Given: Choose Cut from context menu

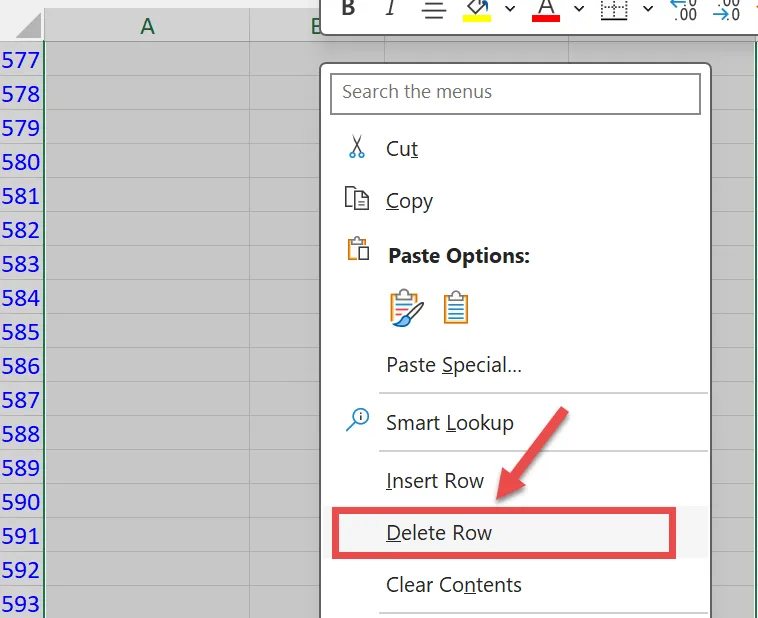Looking at the screenshot, I should (402, 148).
